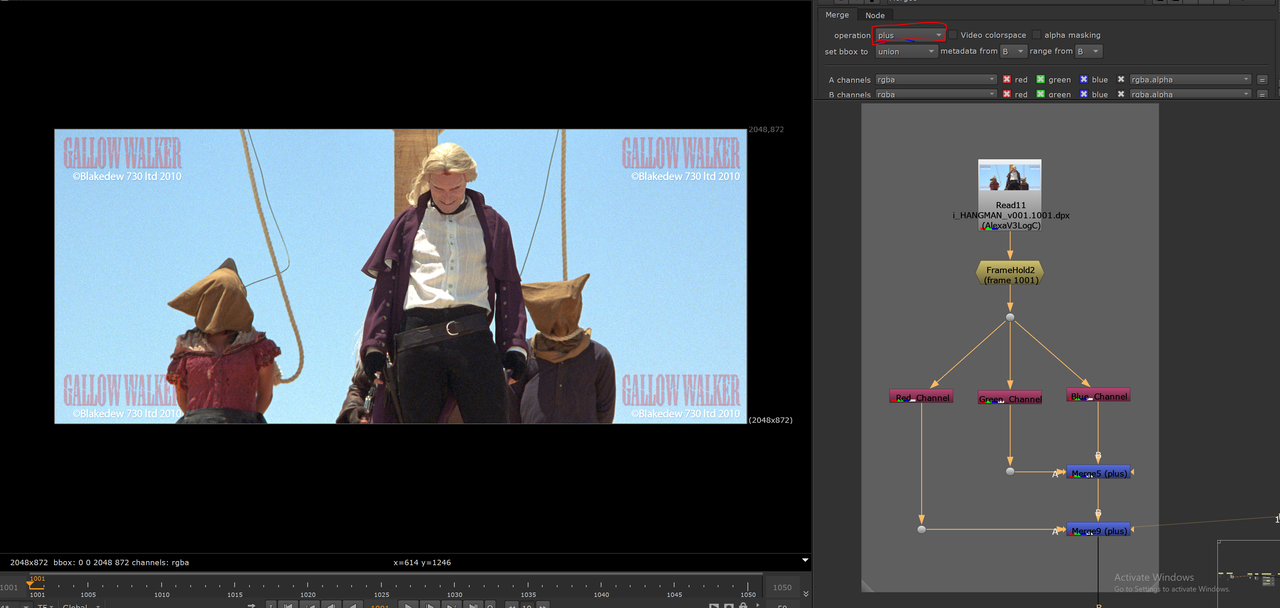Viewport: 1280px width, 608px height.
Task: Toggle the A channels alpha checkbox
Action: point(1121,79)
